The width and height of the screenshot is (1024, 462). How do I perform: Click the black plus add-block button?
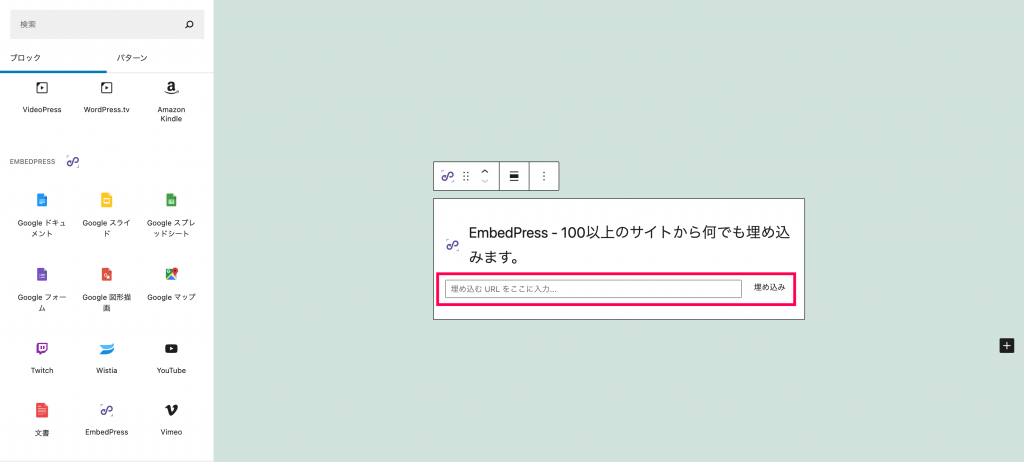pyautogui.click(x=1007, y=346)
